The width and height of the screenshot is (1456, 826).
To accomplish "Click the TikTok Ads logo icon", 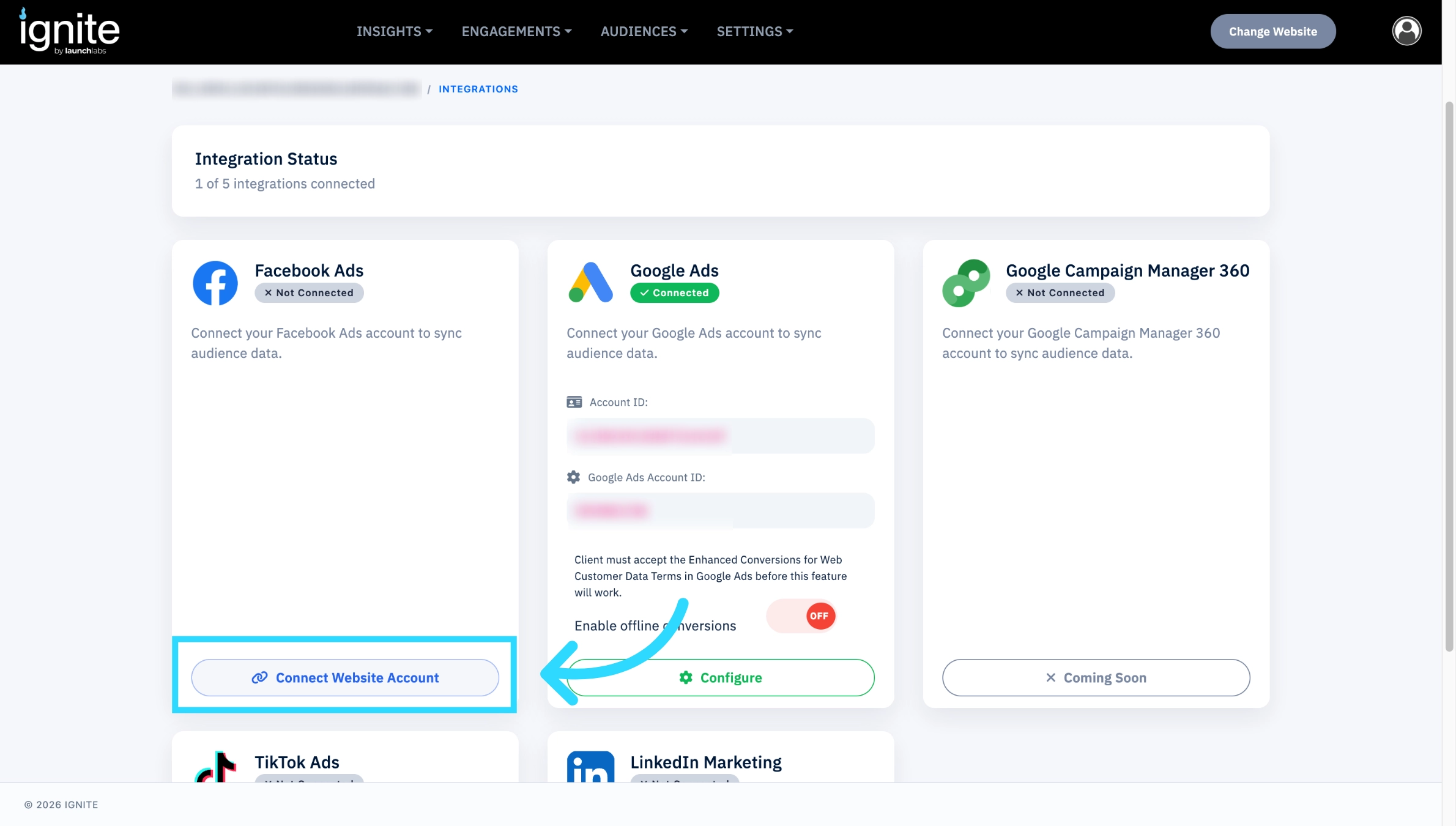I will click(215, 767).
